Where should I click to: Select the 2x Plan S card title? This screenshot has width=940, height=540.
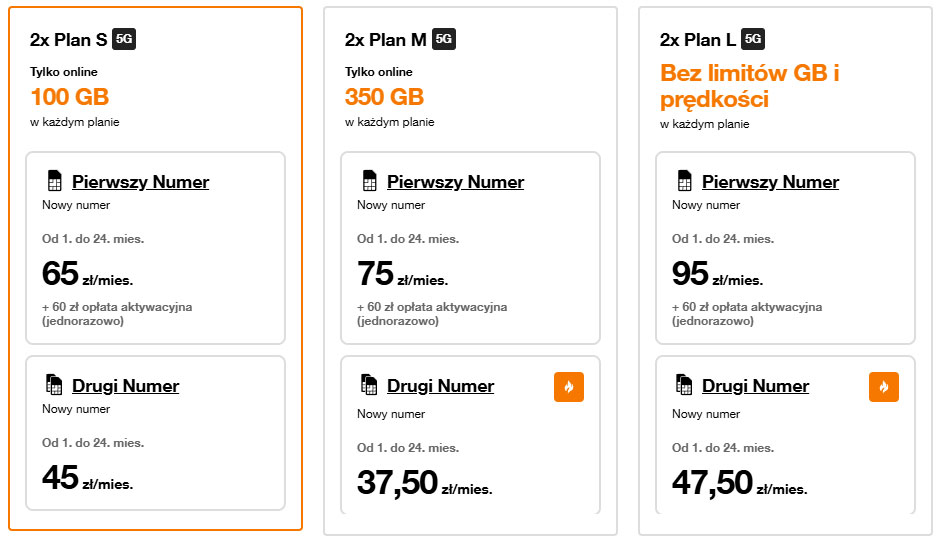(x=69, y=40)
